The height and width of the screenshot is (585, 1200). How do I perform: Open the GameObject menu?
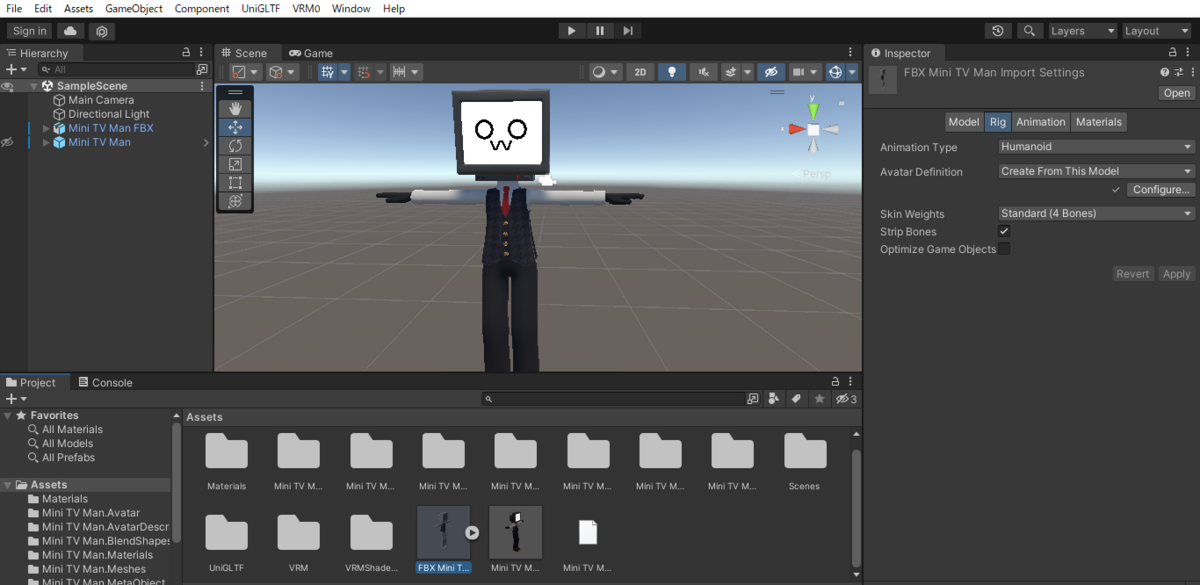click(134, 8)
